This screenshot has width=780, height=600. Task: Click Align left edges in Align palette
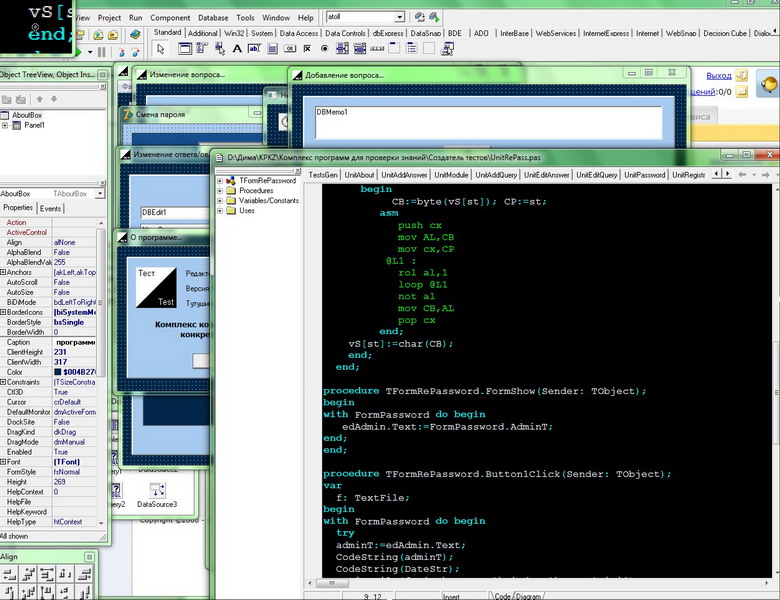(x=9, y=574)
